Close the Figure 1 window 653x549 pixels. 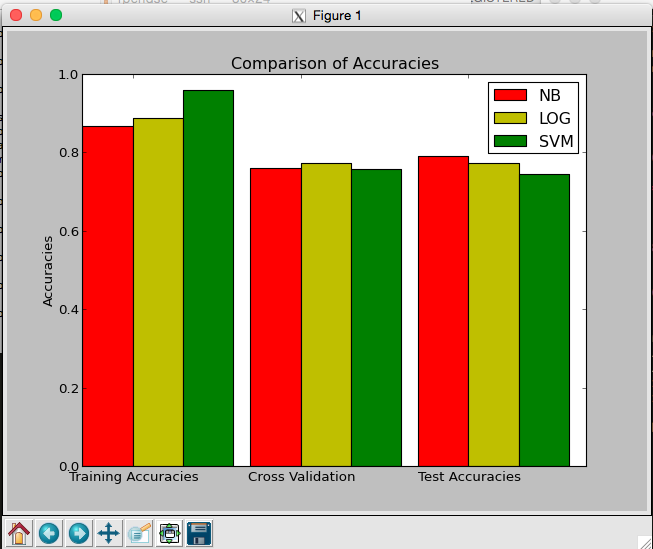pos(16,15)
